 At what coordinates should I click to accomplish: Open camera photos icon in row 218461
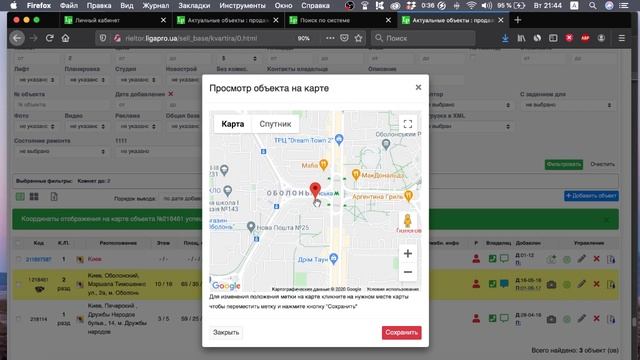(551, 284)
